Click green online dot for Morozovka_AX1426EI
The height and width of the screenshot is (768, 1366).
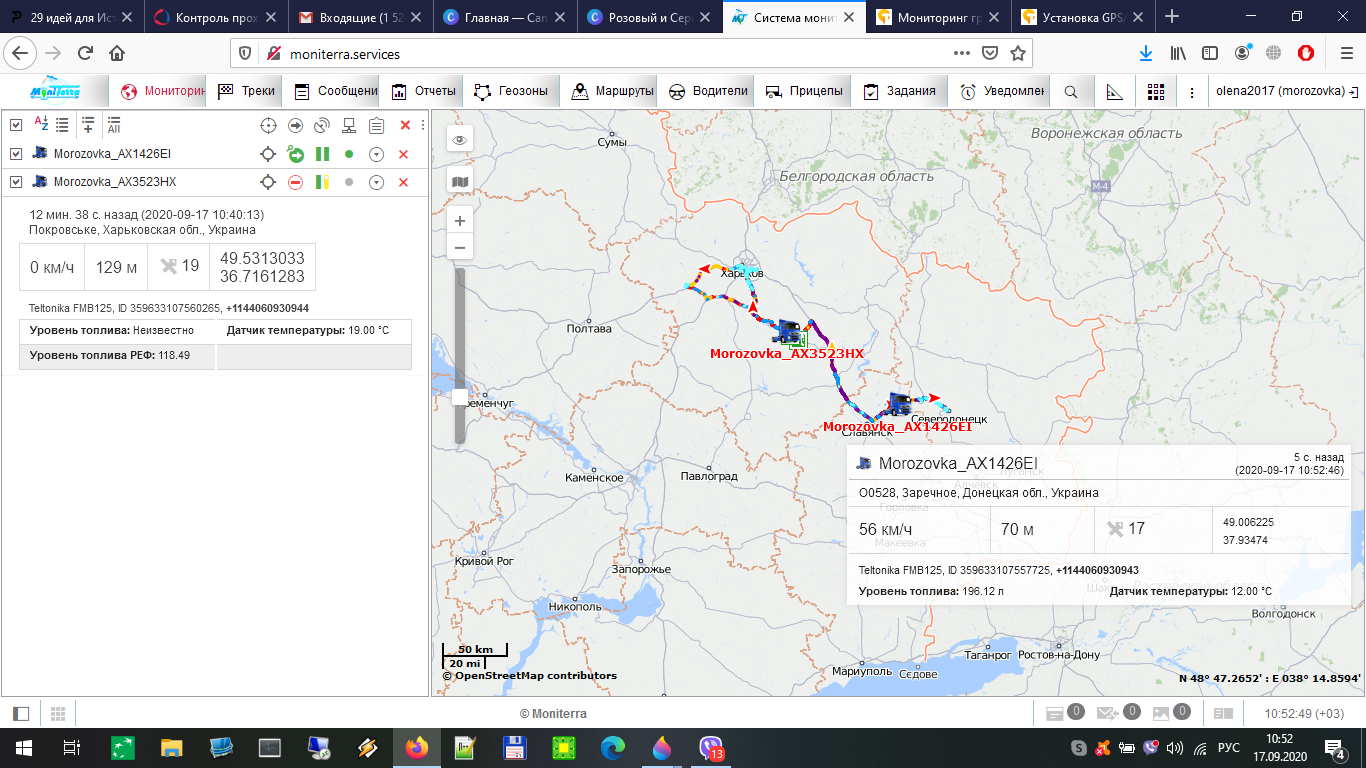pyautogui.click(x=349, y=154)
